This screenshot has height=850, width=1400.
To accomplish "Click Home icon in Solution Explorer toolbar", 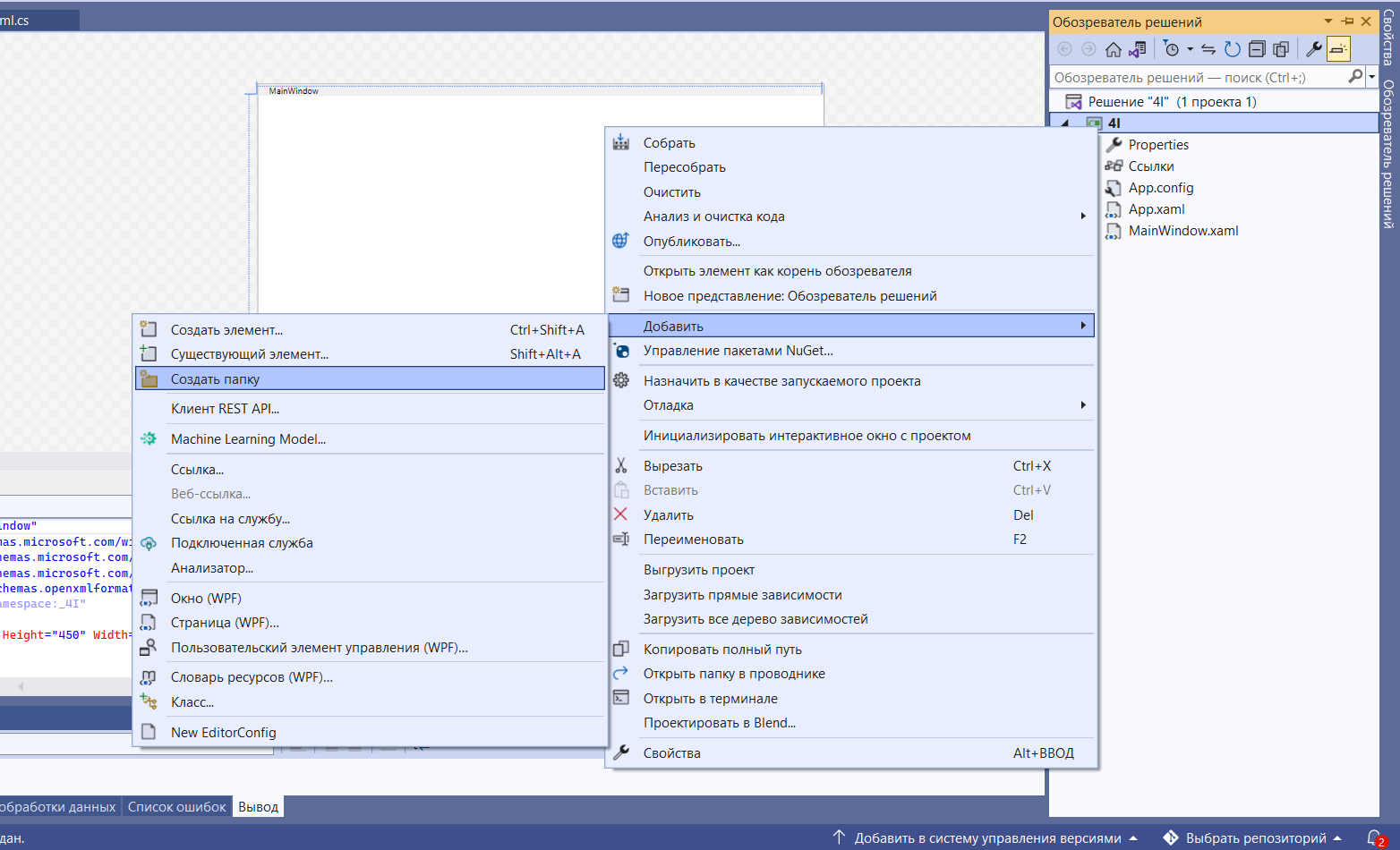I will pyautogui.click(x=1114, y=49).
